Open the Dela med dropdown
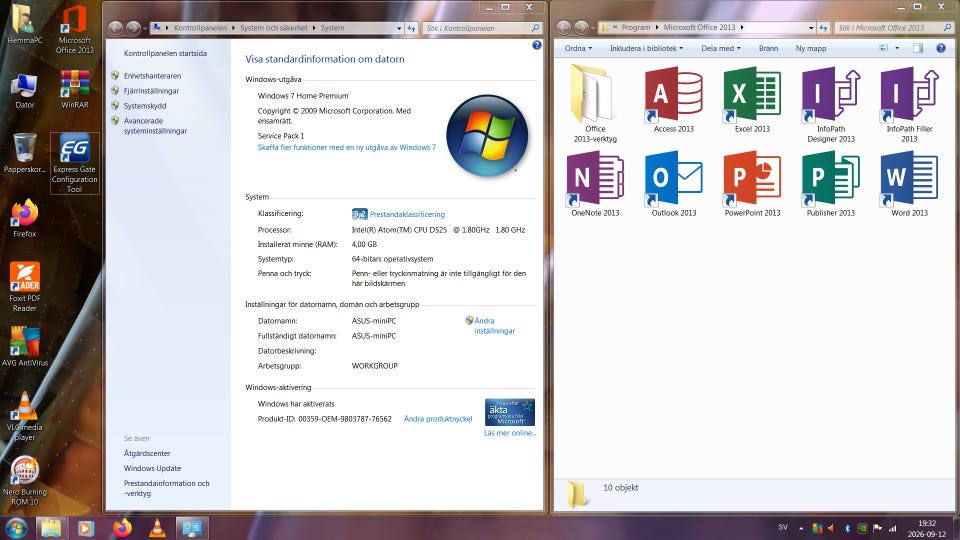960x540 pixels. point(721,48)
